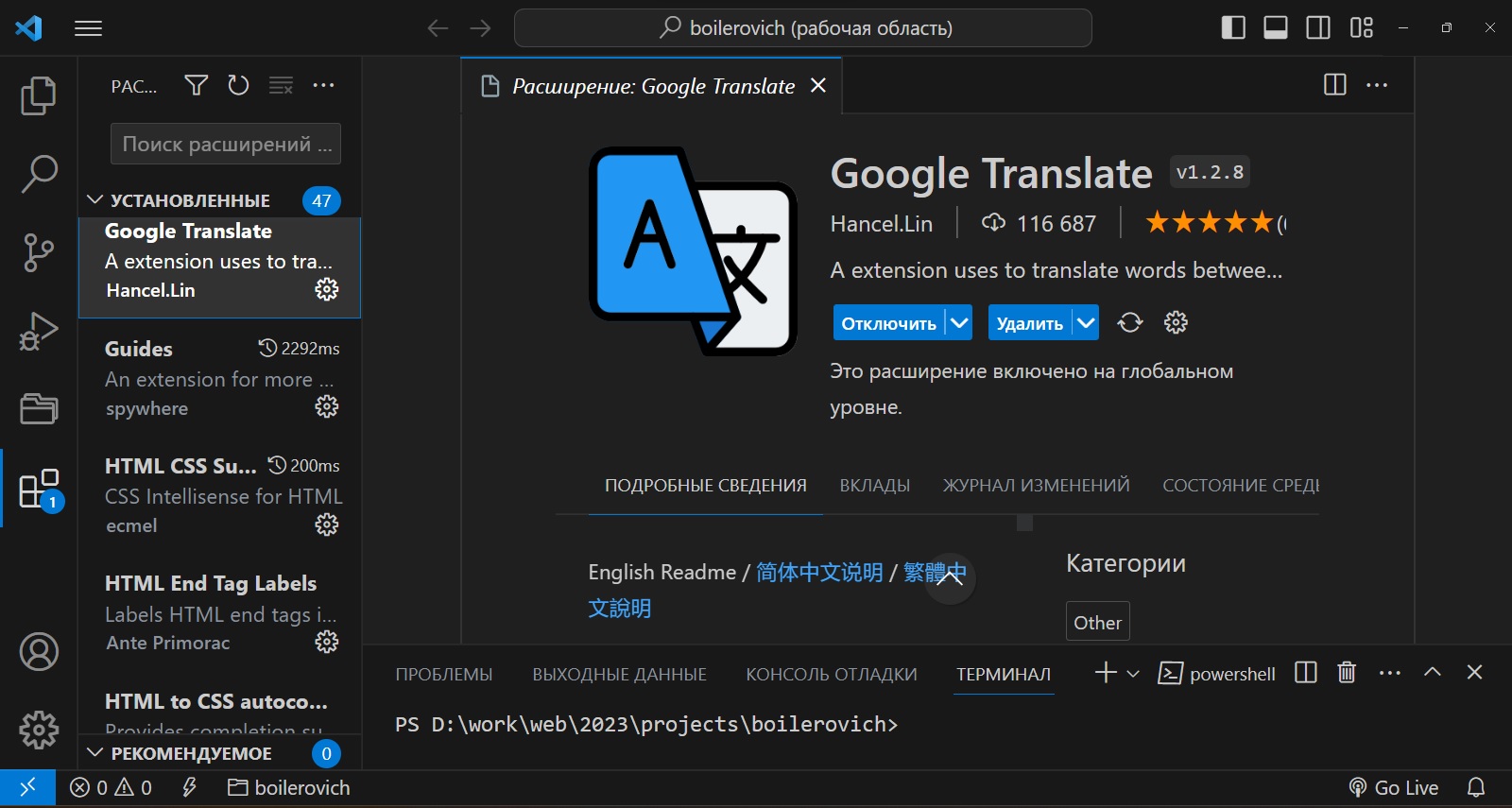Open the Project Manager folder icon in activity bar
The width and height of the screenshot is (1512, 808).
(x=39, y=409)
